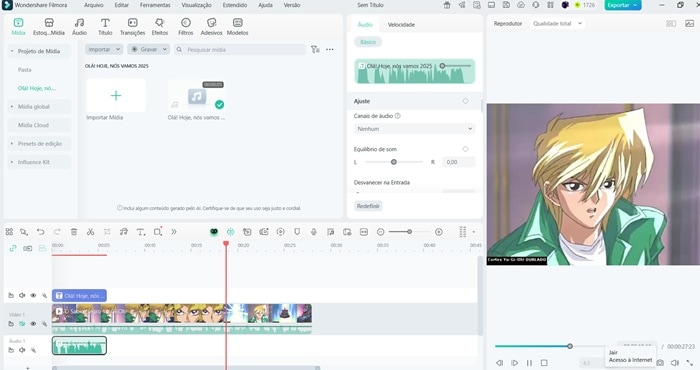
Task: Delete the selected clip with trash icon
Action: 74,232
